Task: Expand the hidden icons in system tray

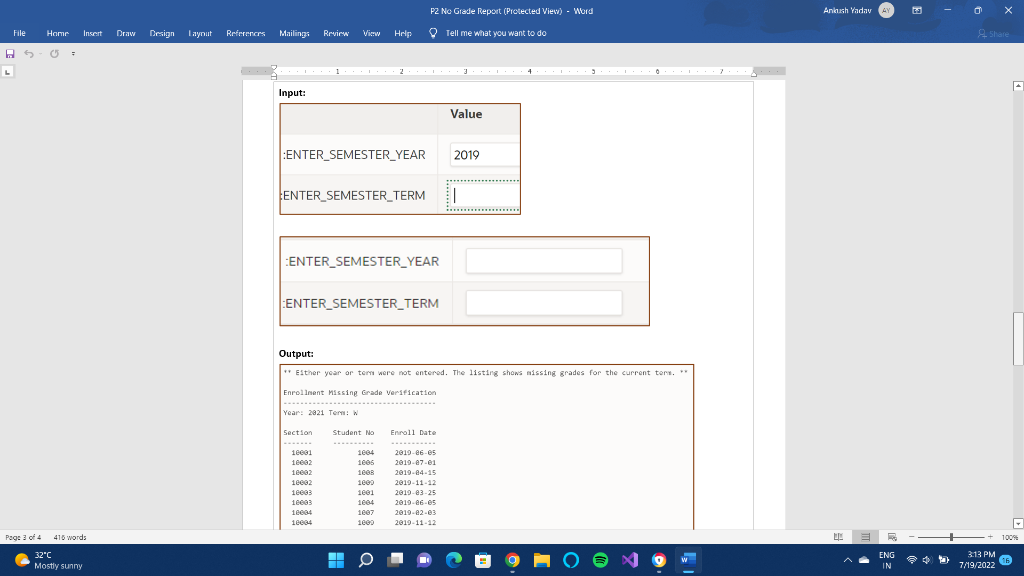Action: [x=848, y=560]
